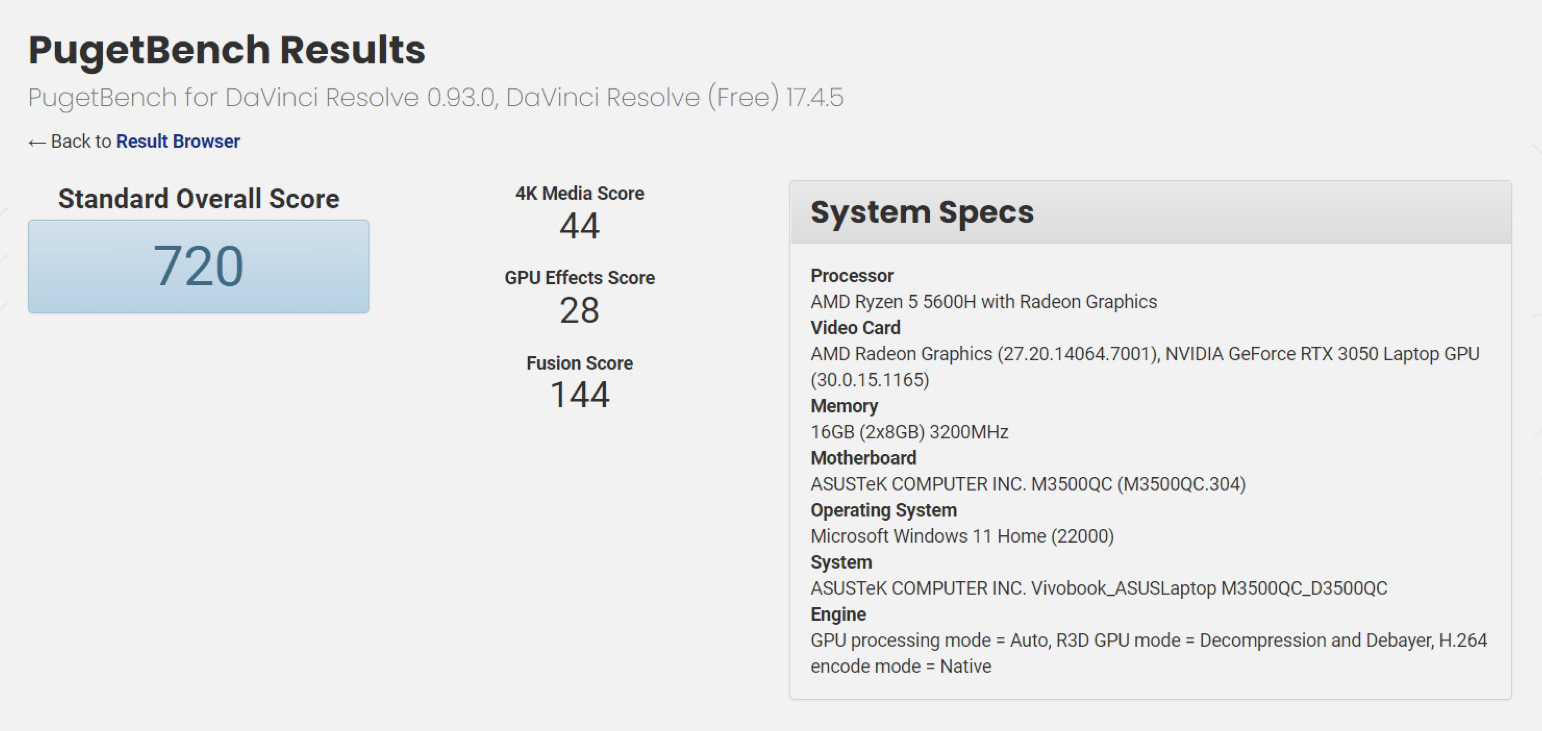Click the Engine label
The image size is (1542, 731).
(838, 614)
